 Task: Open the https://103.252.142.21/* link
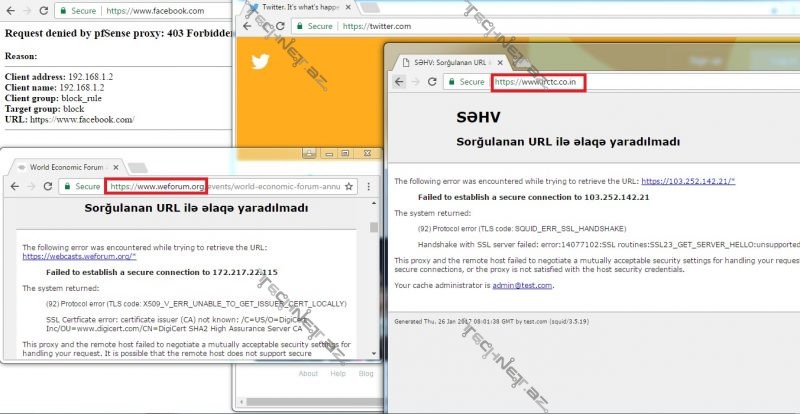688,181
